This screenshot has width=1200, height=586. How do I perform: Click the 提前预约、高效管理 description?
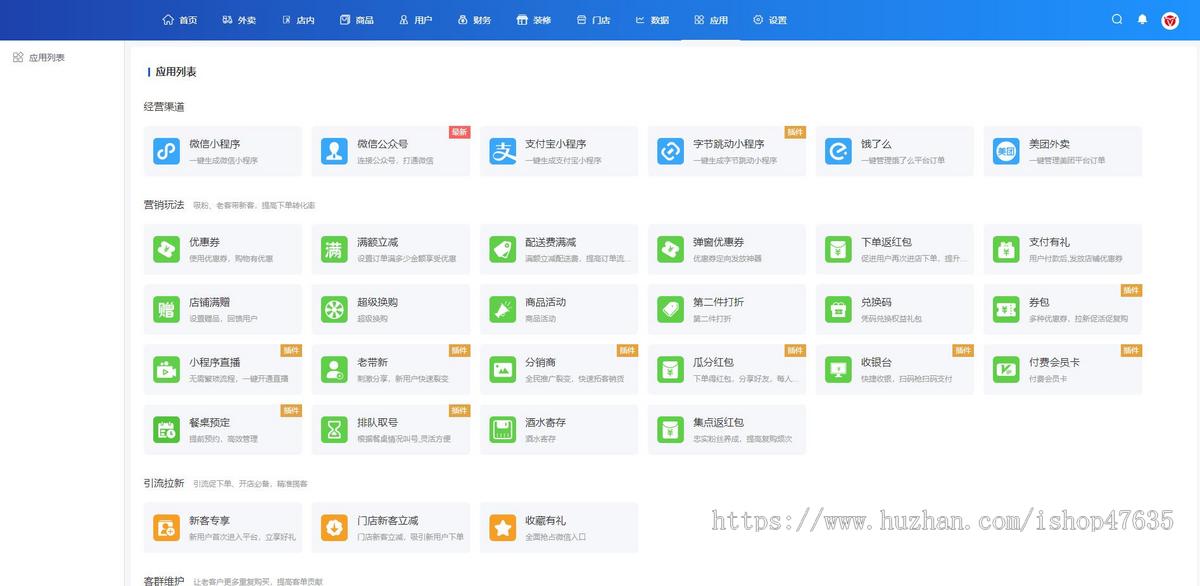pos(224,439)
